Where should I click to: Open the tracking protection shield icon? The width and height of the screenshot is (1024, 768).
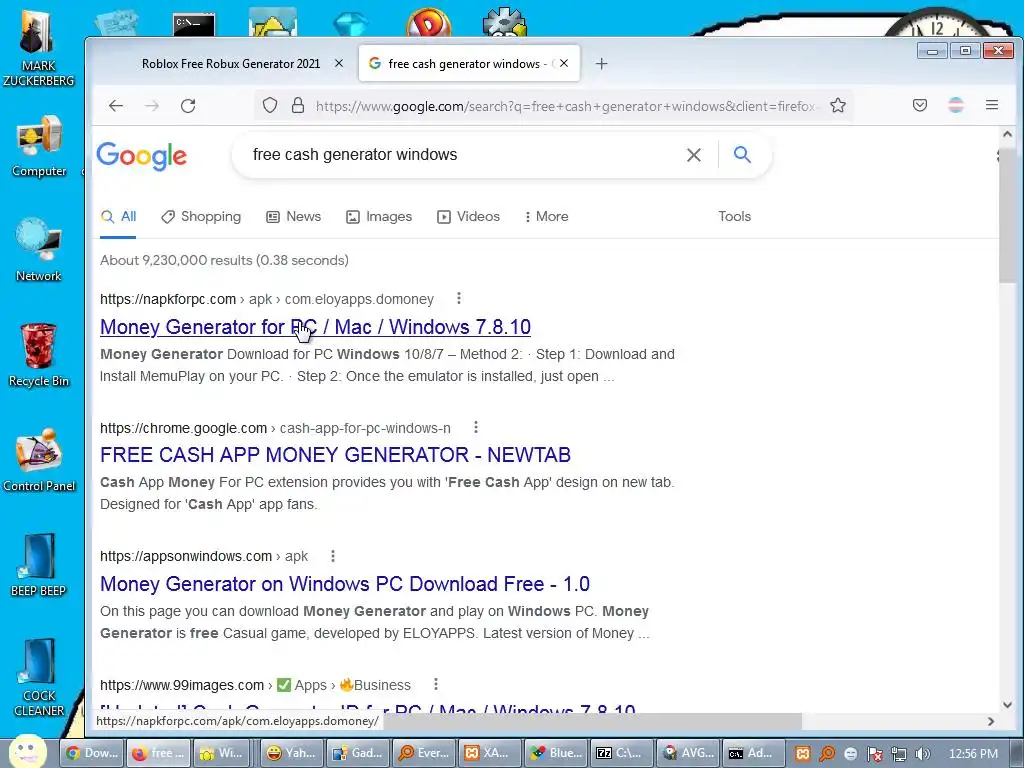click(270, 105)
